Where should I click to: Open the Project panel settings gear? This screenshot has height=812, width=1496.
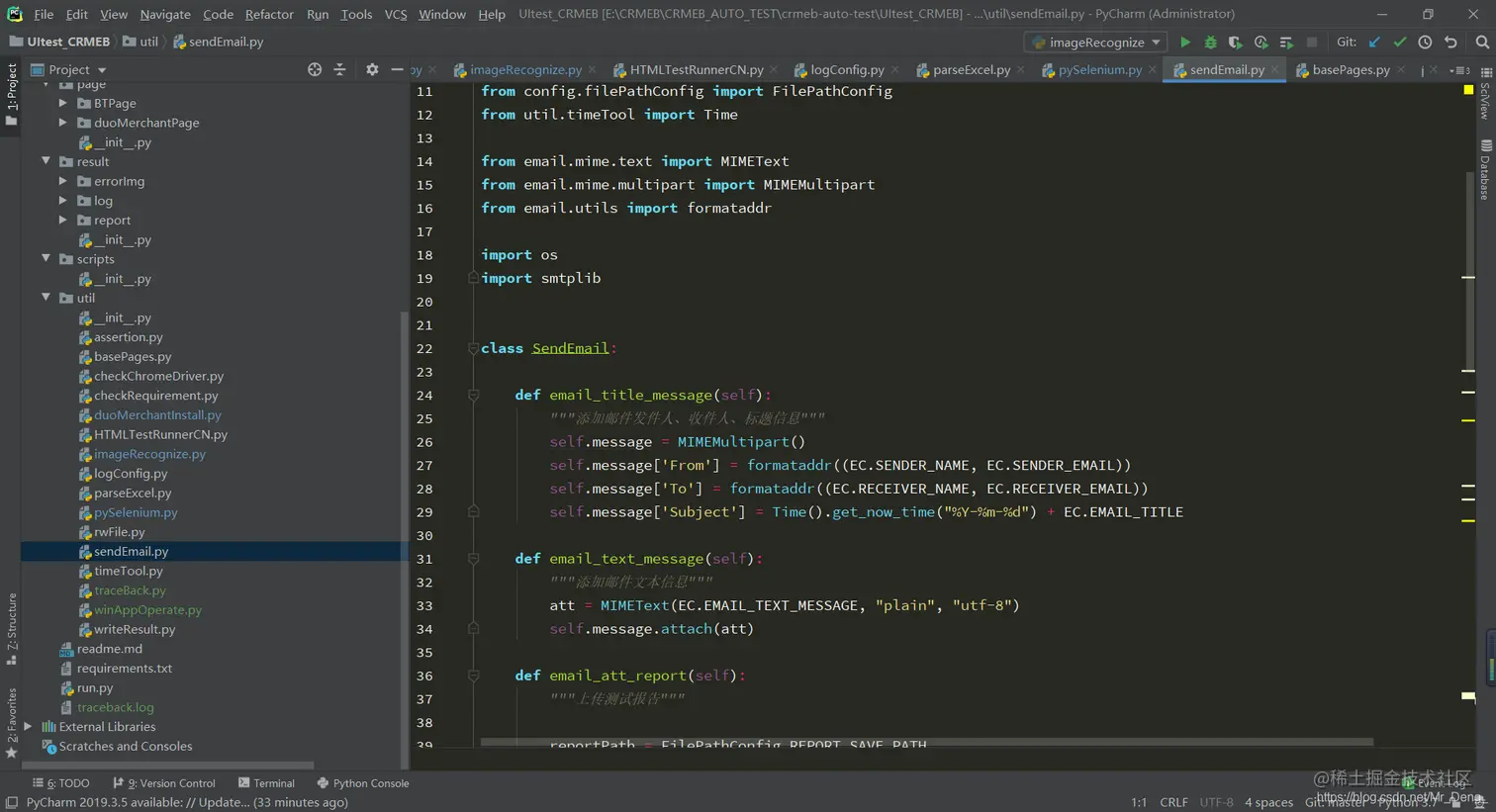point(372,69)
